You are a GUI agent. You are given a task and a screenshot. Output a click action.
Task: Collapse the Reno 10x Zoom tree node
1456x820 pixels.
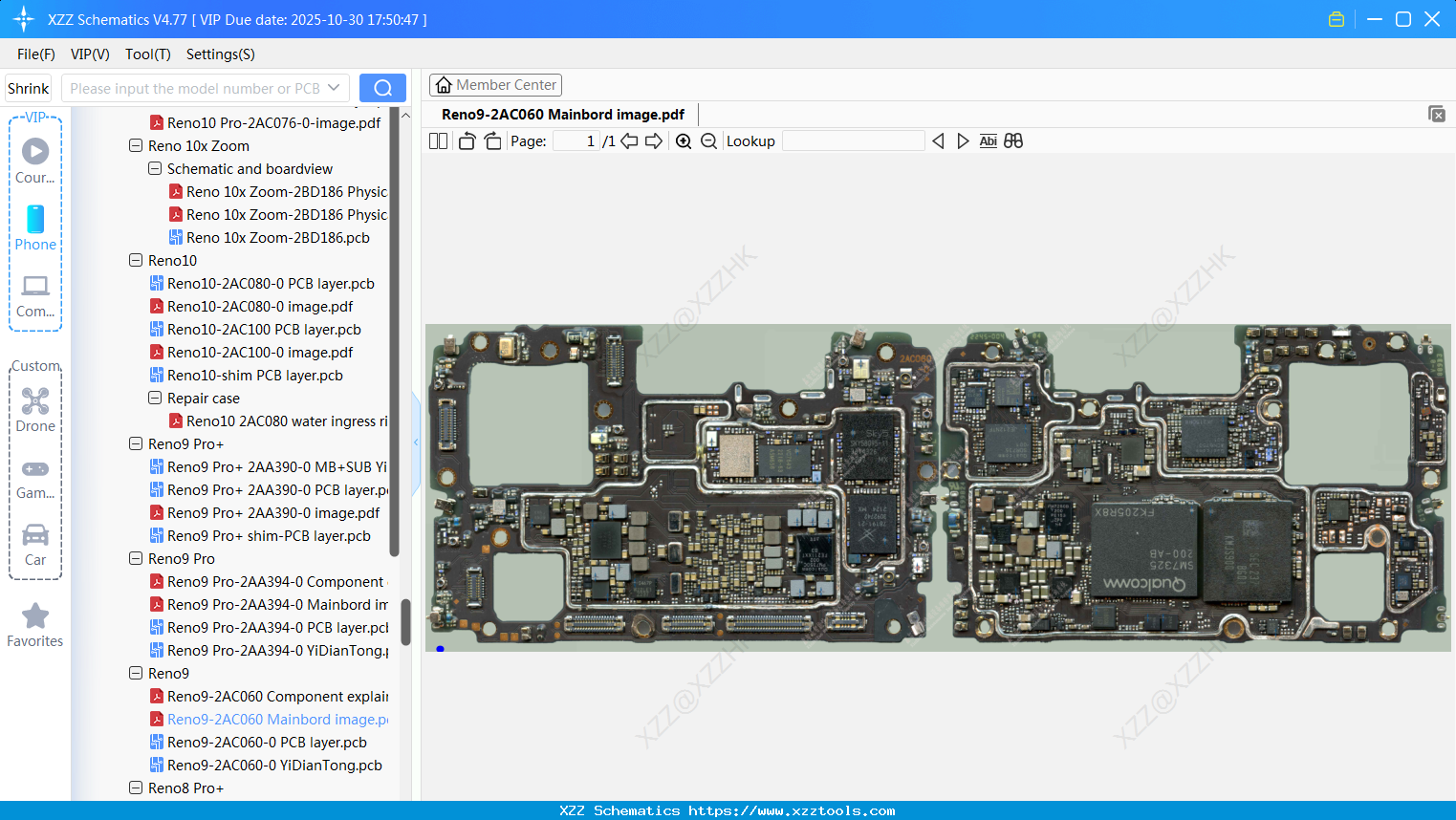click(135, 145)
